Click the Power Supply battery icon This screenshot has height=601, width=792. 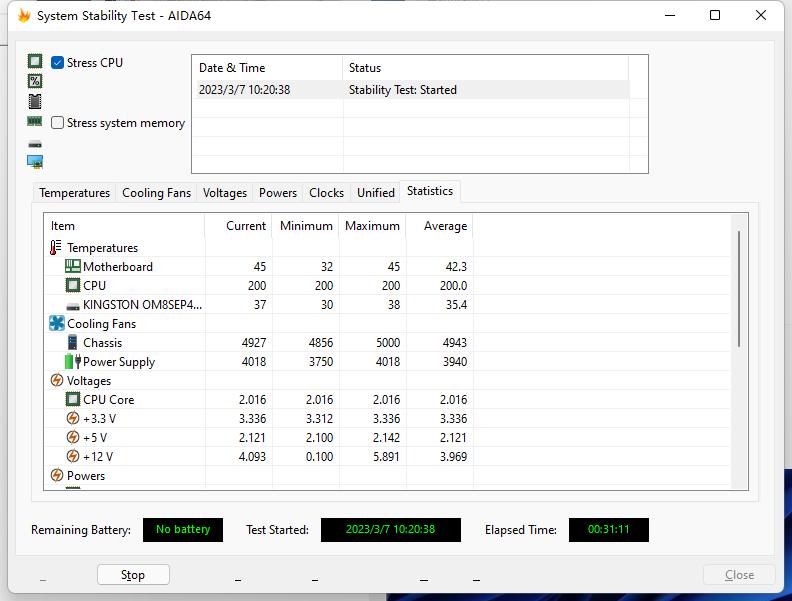pos(72,362)
